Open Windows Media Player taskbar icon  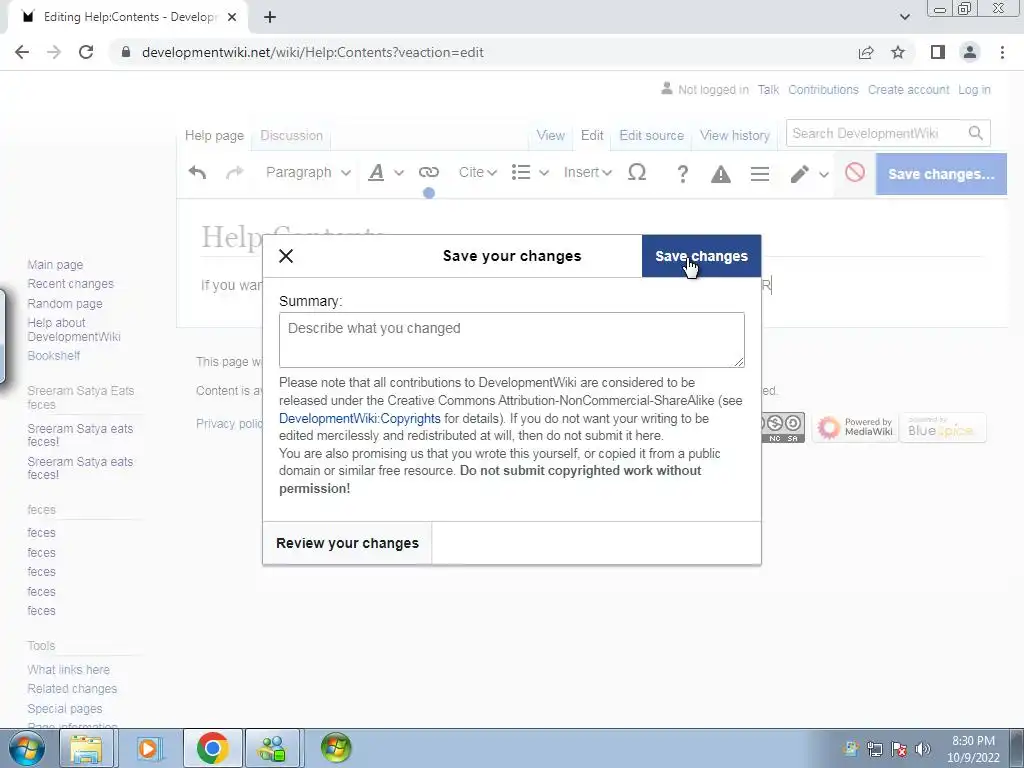(x=148, y=748)
